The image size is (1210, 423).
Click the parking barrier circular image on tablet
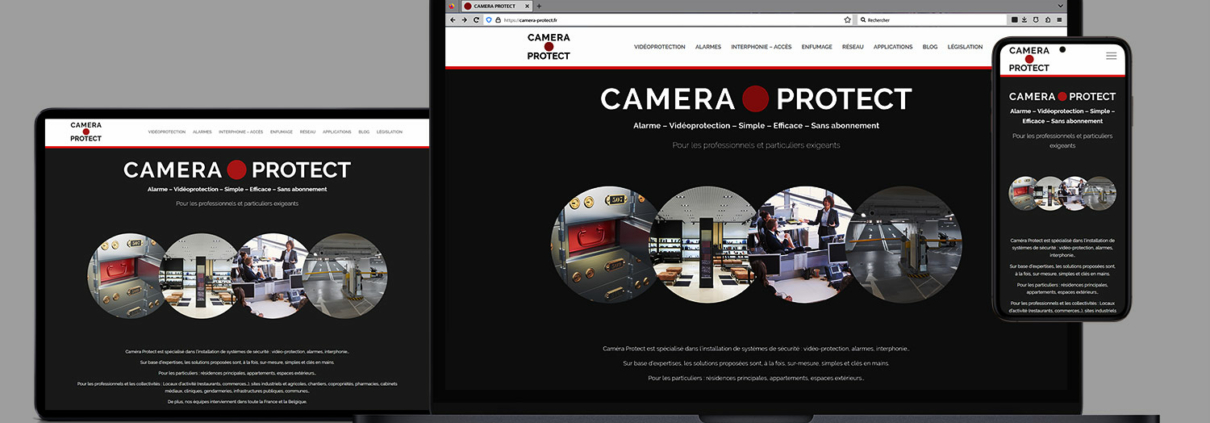coord(347,276)
